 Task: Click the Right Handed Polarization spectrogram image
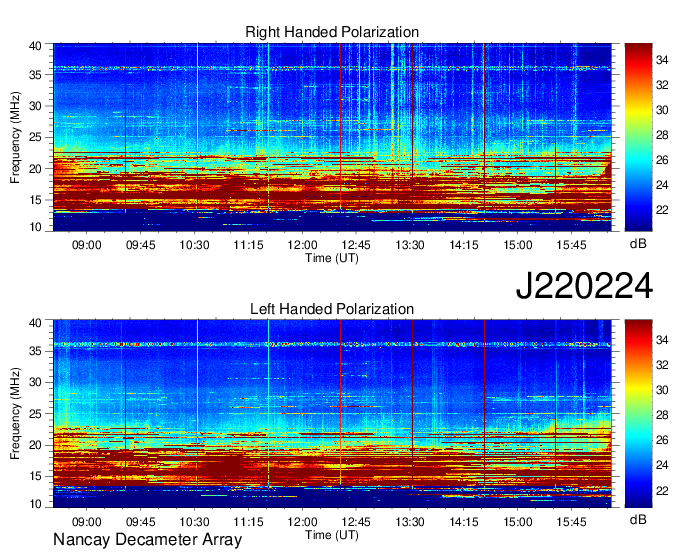tap(332, 137)
